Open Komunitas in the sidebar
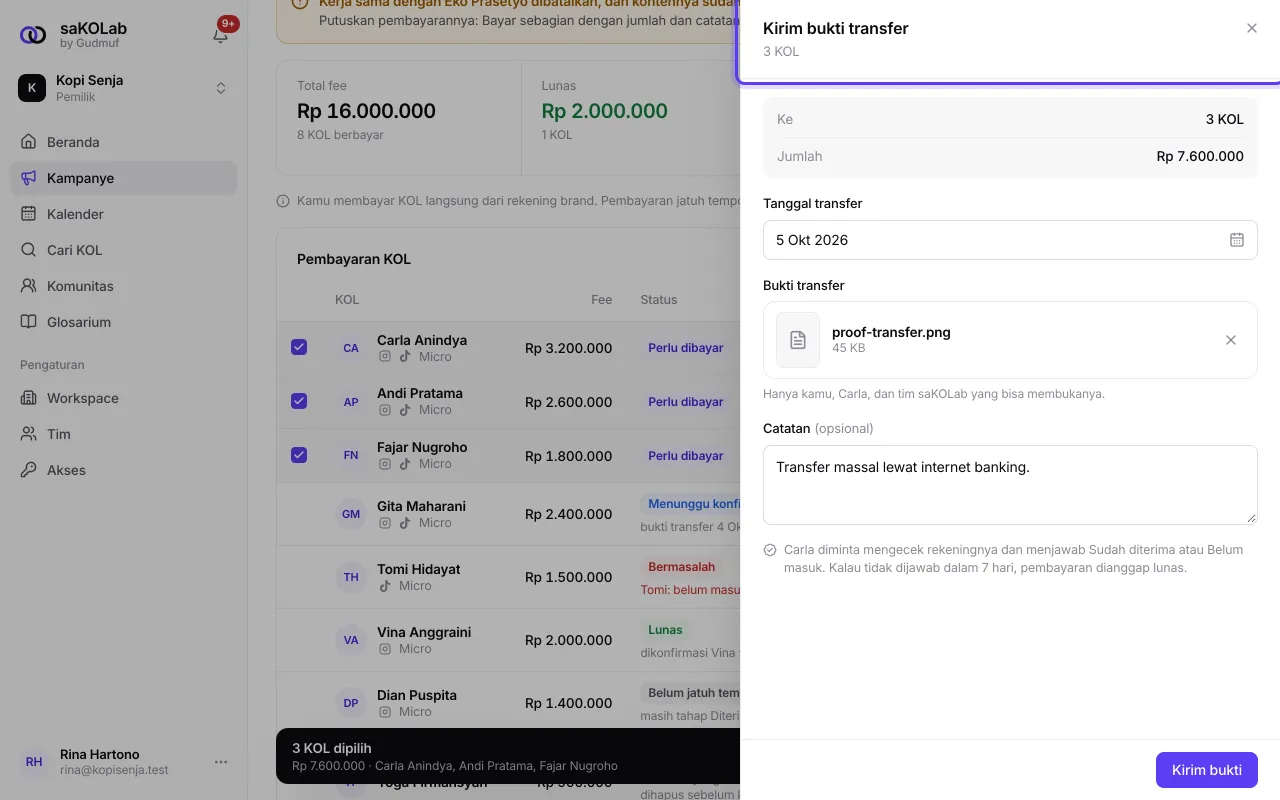This screenshot has width=1280, height=800. (x=124, y=286)
